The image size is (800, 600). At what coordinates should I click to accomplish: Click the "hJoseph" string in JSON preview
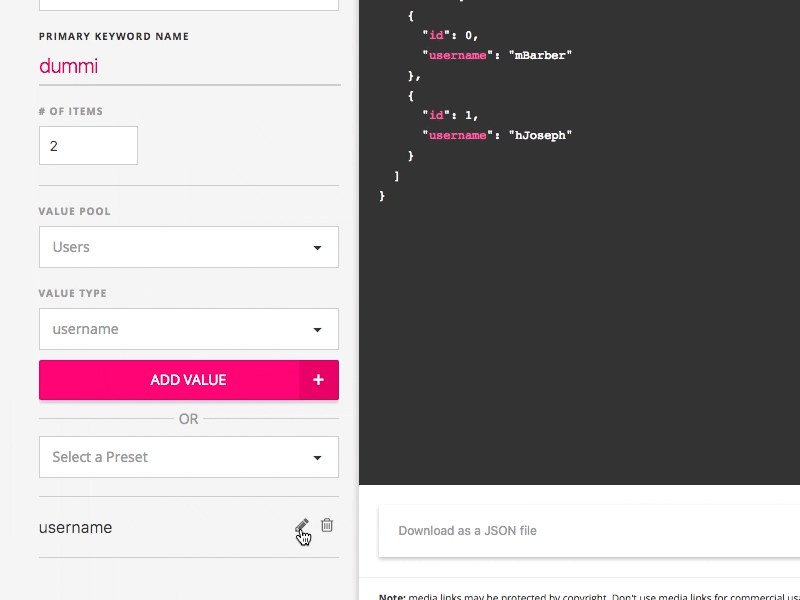point(540,135)
